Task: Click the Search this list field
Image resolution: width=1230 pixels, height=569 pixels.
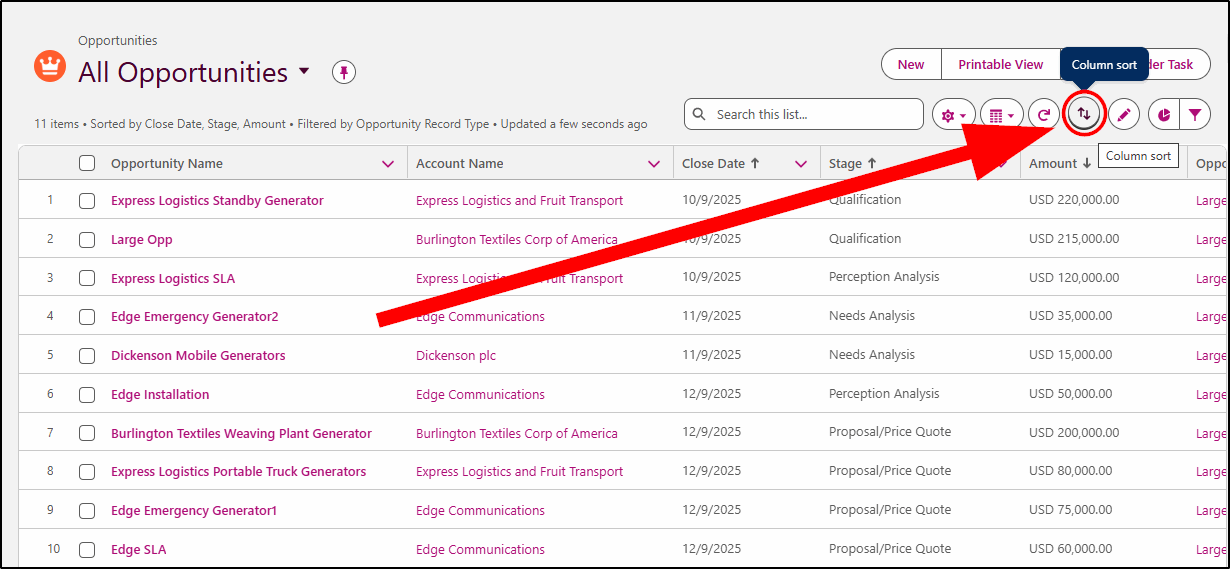Action: tap(810, 114)
